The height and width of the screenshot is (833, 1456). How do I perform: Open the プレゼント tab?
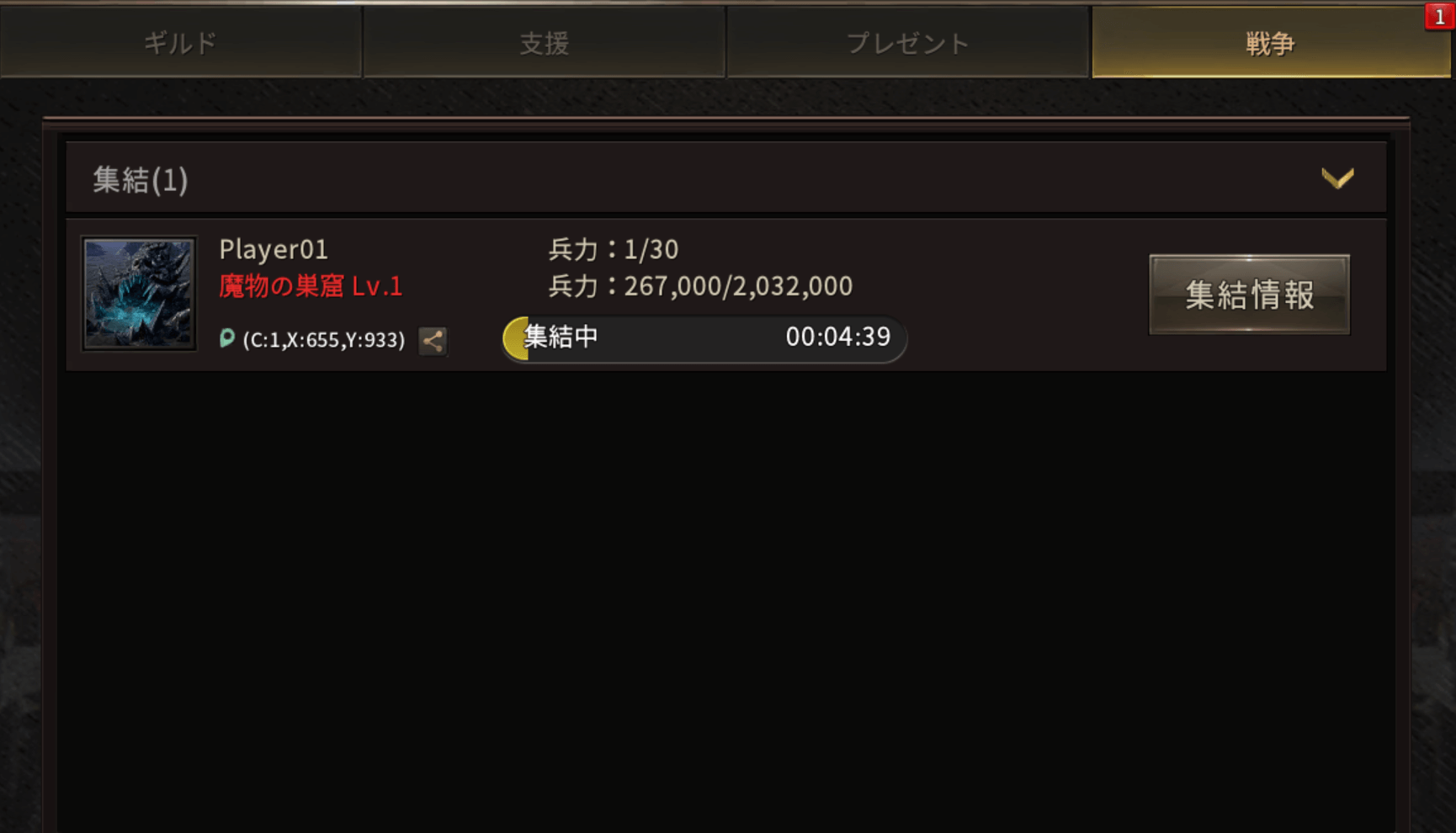[908, 42]
